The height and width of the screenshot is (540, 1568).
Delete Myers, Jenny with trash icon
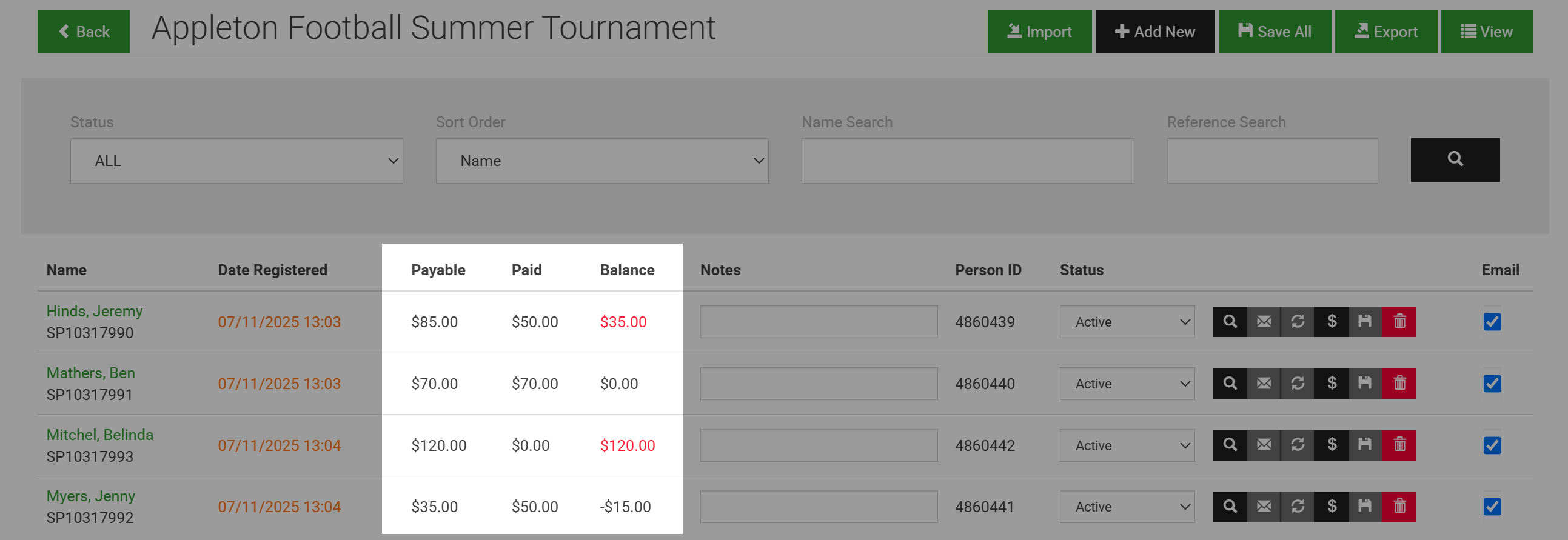pyautogui.click(x=1399, y=507)
